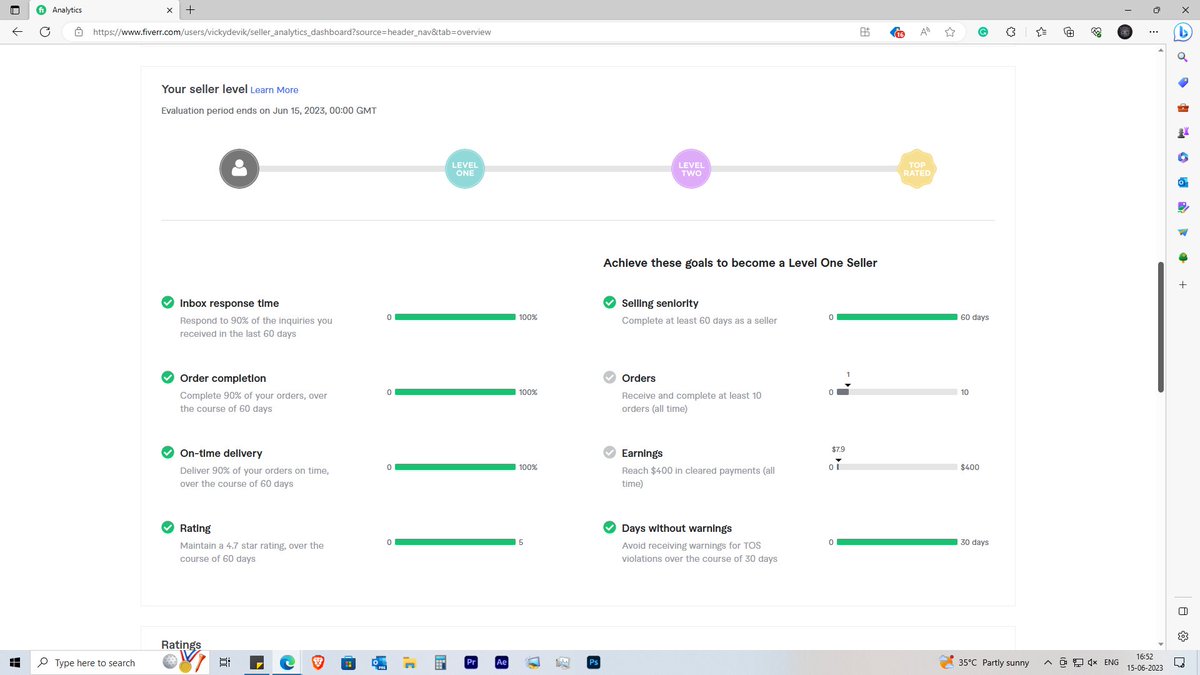Click the seller avatar level icon
The image size is (1200, 675).
pyautogui.click(x=239, y=168)
